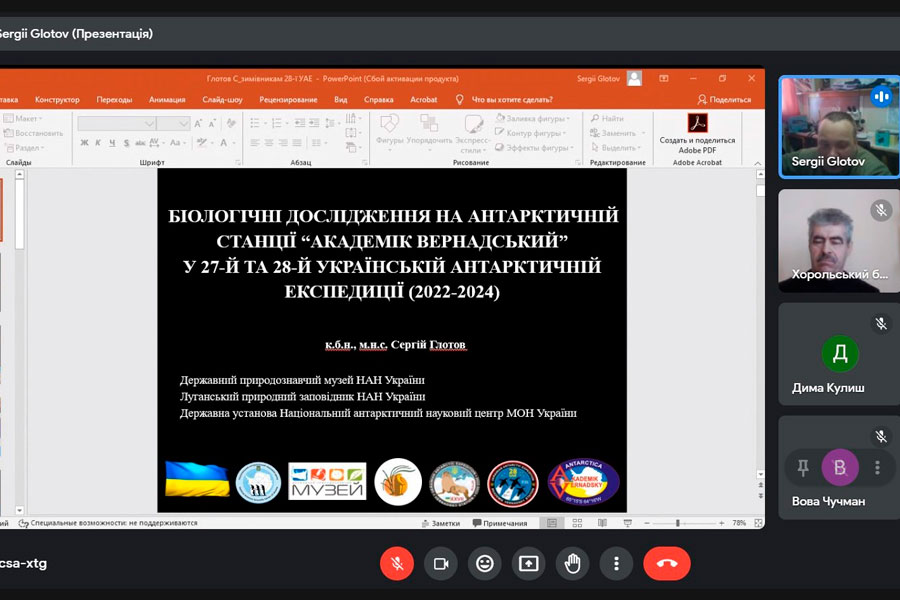Screen dimensions: 900x600
Task: Toggle the microphone mute button in the Meet controls
Action: coord(397,563)
